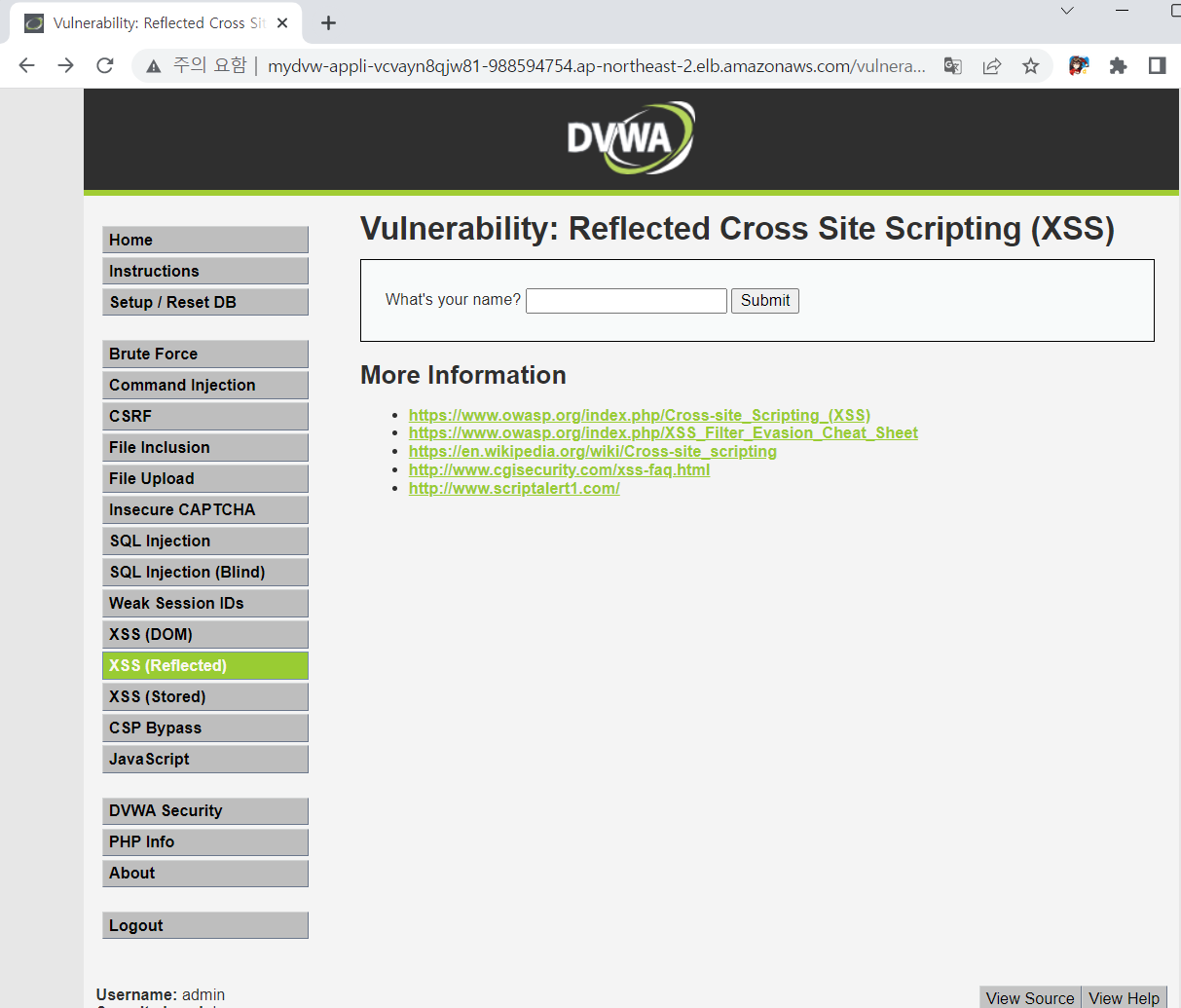Reload the page with the refresh icon
The height and width of the screenshot is (1008, 1181).
point(105,65)
